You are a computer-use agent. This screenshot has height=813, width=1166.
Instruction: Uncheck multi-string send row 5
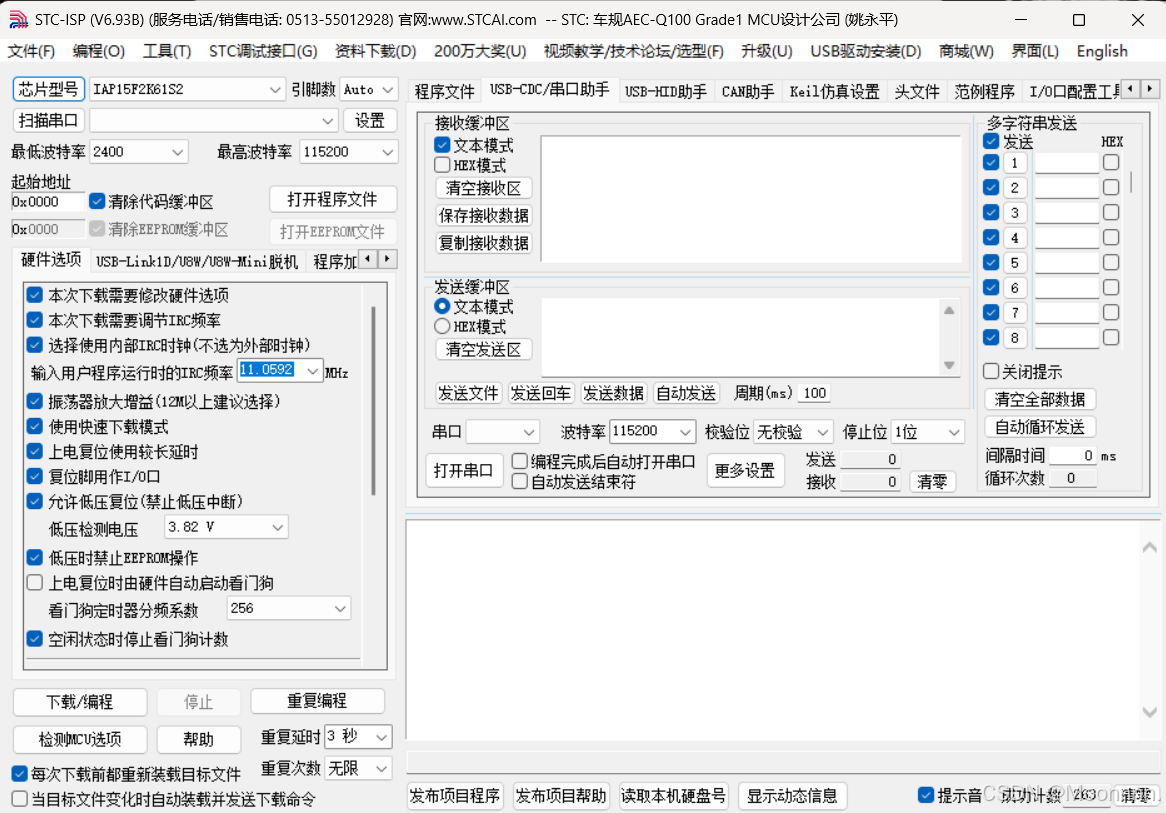[991, 262]
